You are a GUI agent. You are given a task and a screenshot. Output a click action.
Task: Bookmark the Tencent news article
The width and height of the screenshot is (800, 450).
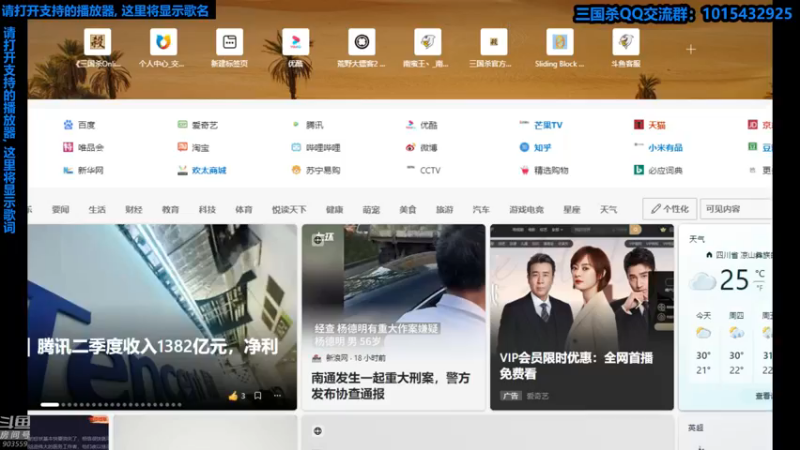[258, 395]
